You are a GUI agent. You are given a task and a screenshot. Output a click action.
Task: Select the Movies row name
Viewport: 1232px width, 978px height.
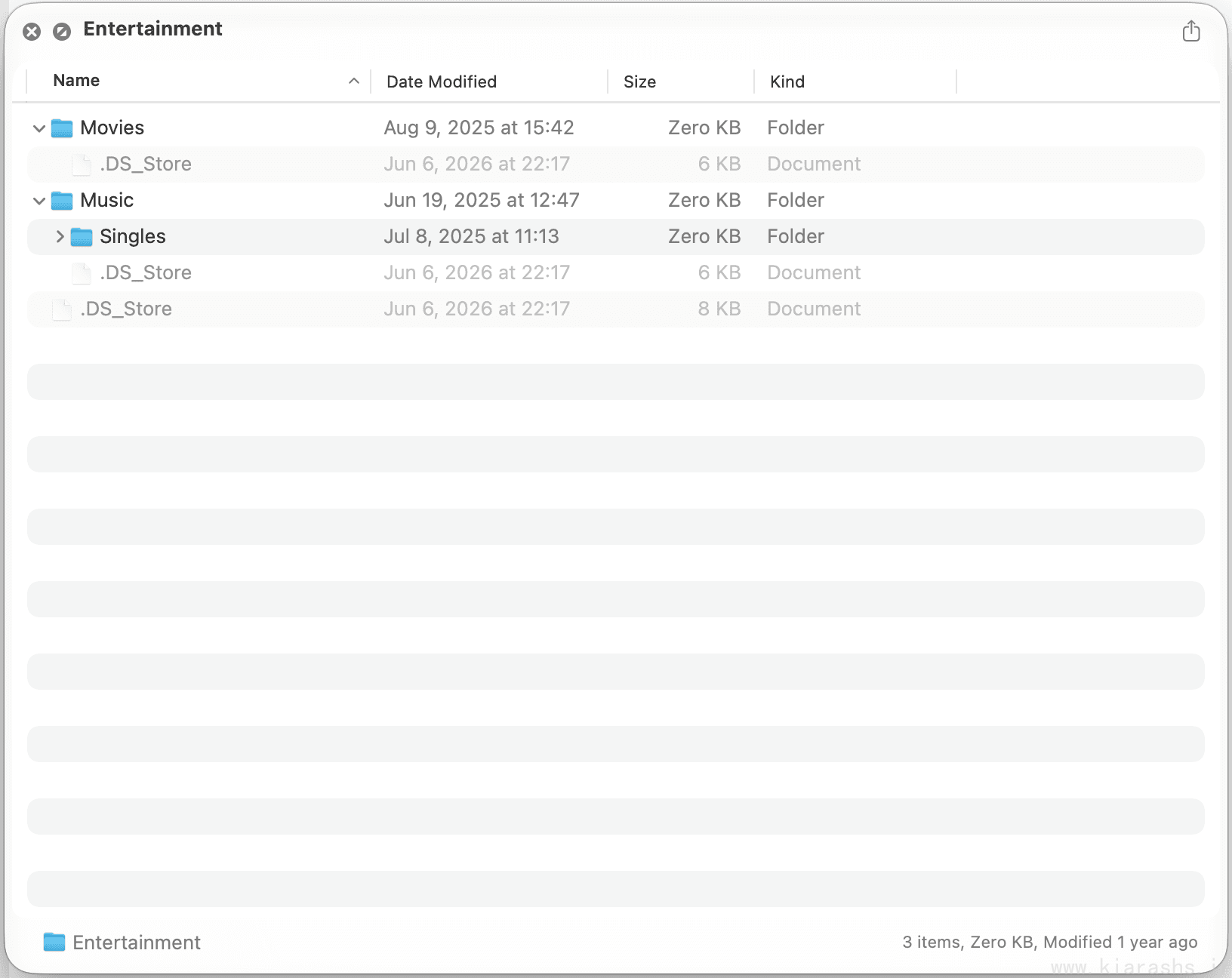112,128
